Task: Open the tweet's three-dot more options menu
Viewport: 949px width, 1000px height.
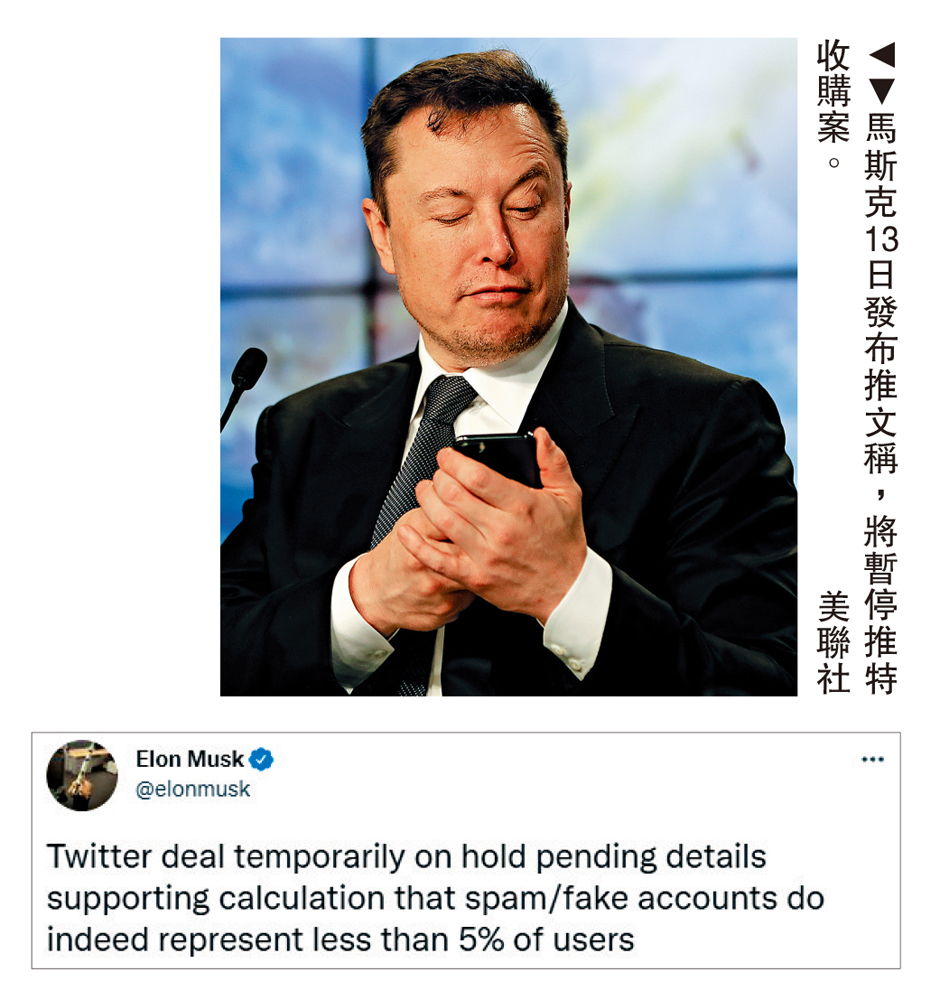Action: coord(872,759)
